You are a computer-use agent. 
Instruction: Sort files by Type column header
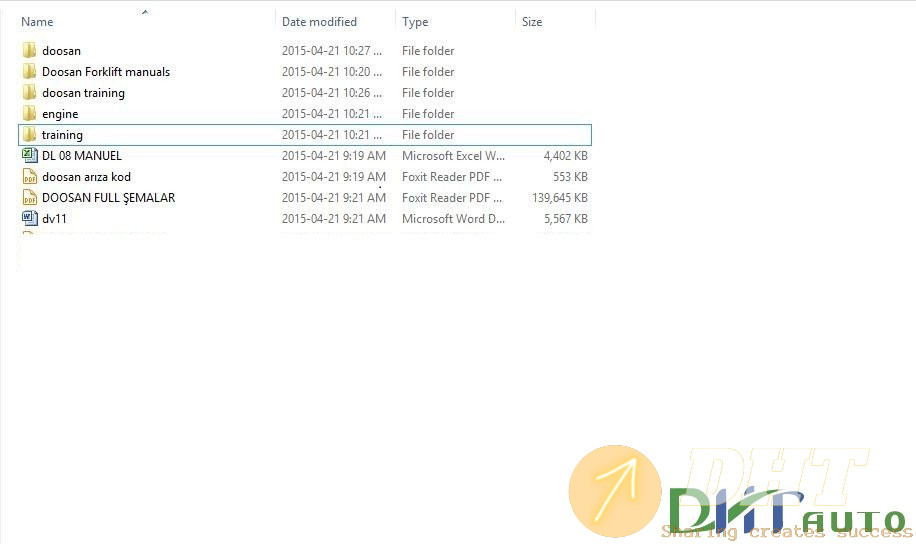click(415, 22)
